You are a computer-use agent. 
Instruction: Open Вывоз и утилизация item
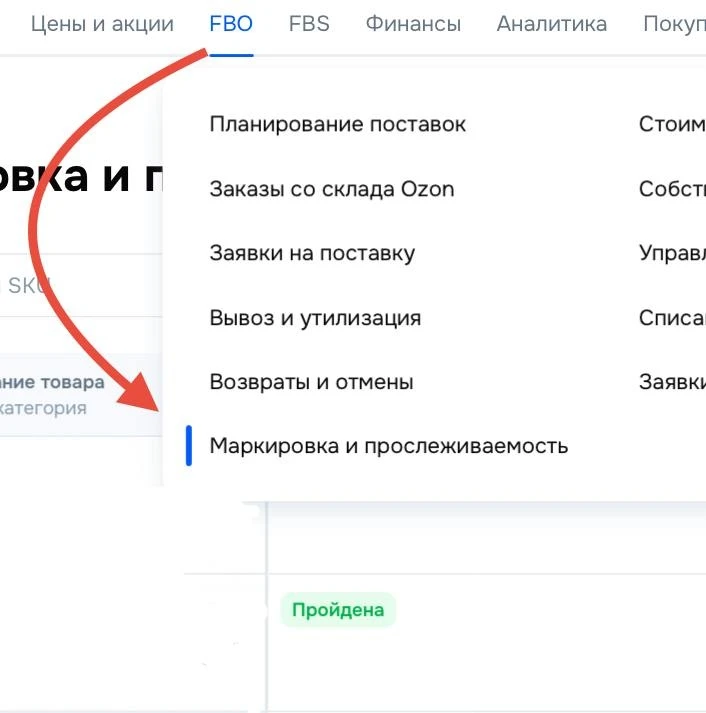point(315,317)
